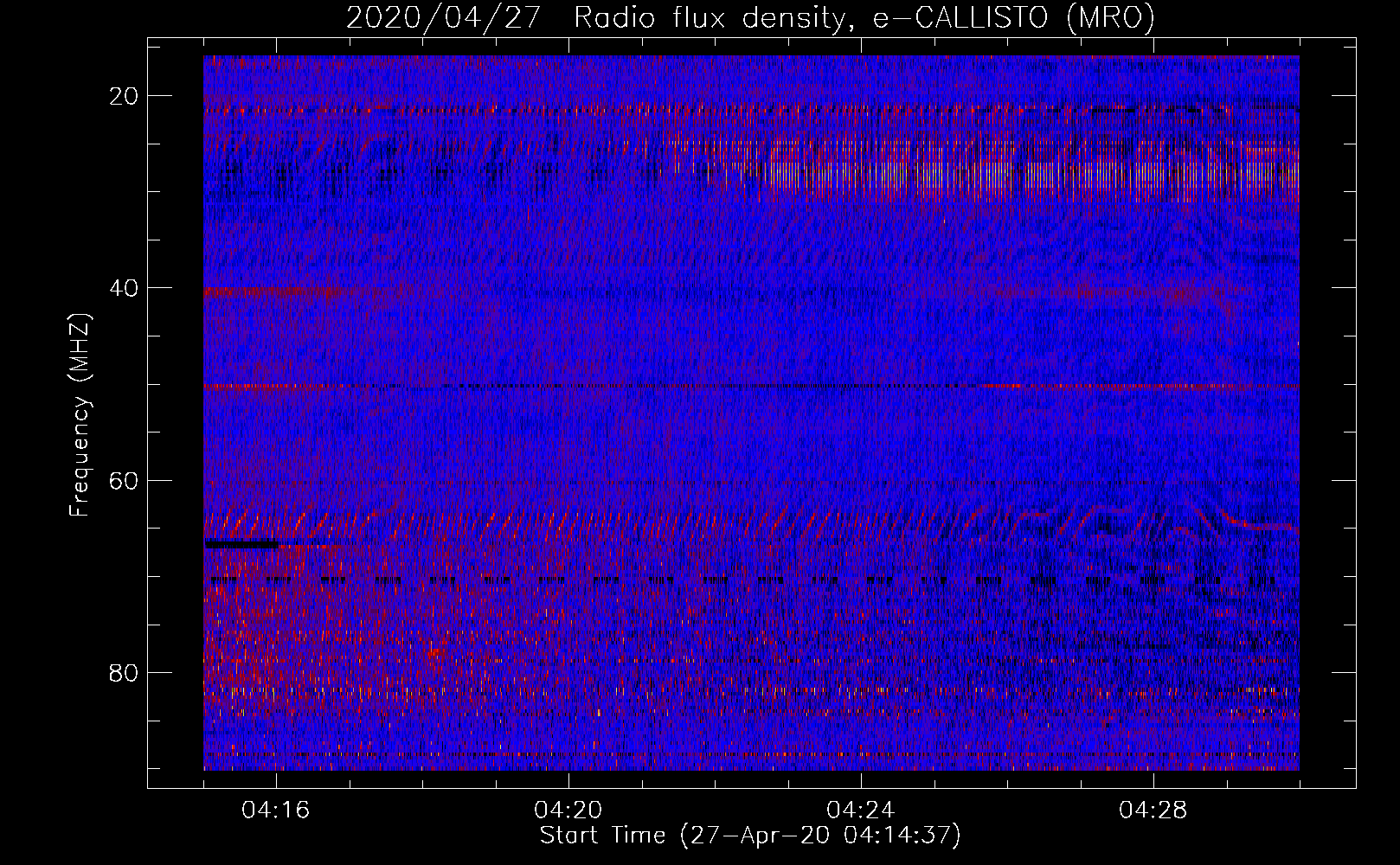Click the 80 frequency tick label
The height and width of the screenshot is (865, 1400).
pos(124,673)
